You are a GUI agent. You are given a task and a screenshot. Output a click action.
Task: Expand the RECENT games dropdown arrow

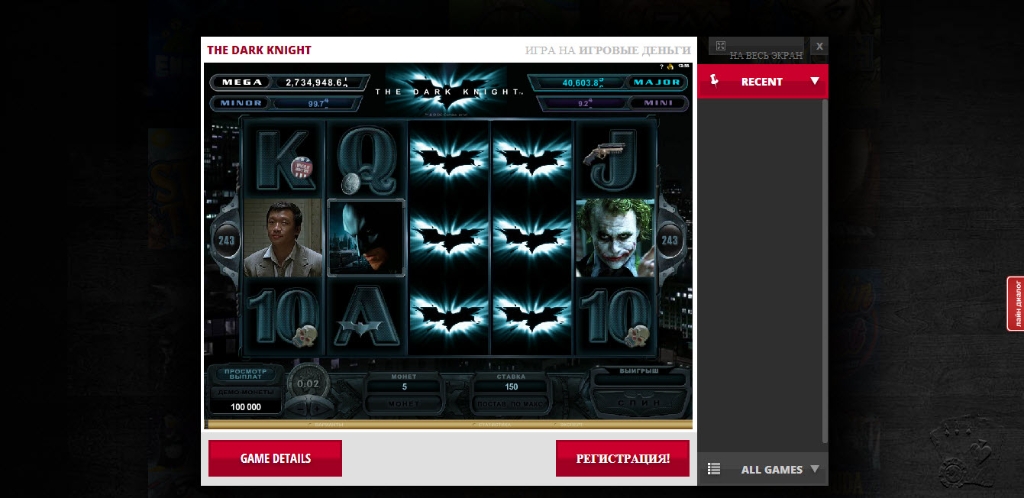(814, 81)
